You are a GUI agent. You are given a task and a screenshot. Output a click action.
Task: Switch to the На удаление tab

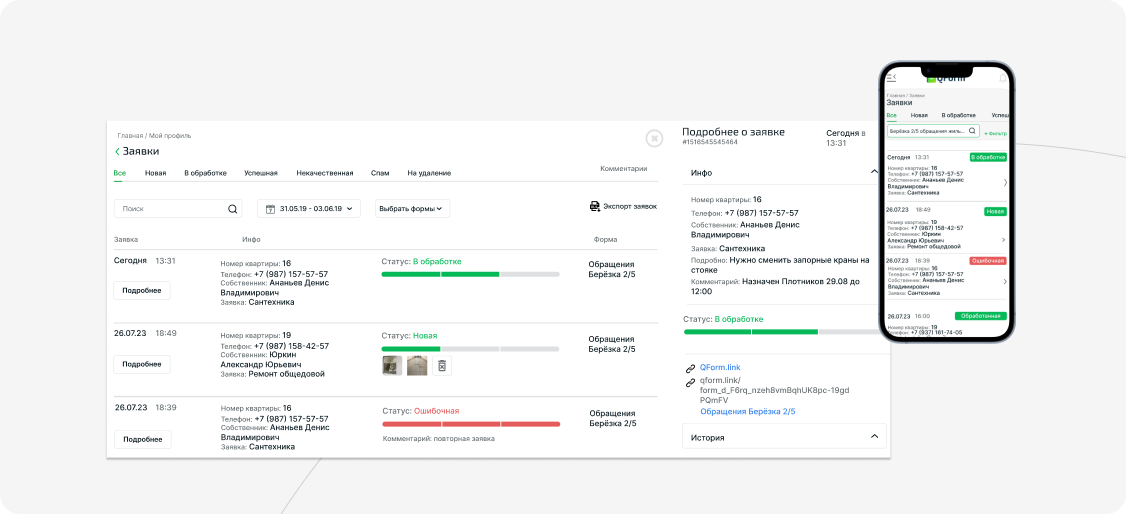point(429,173)
